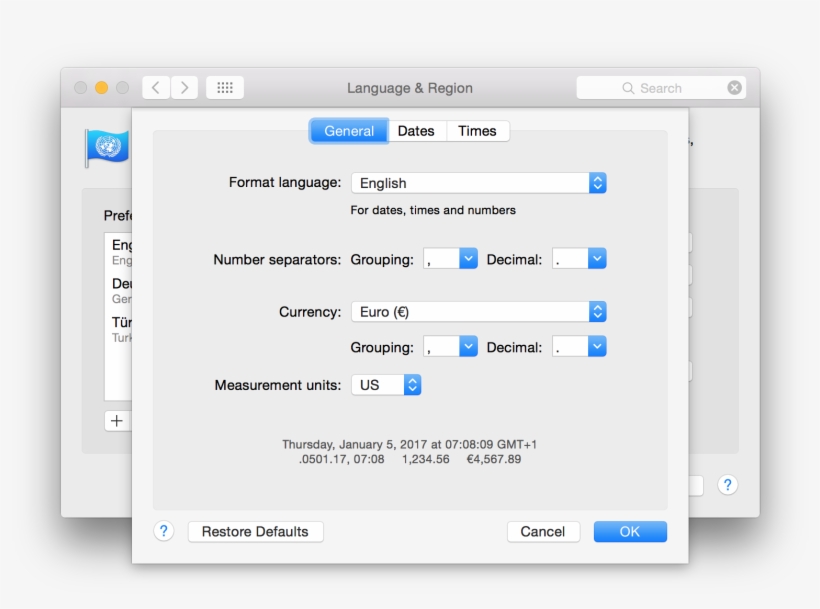Viewport: 820px width, 609px height.
Task: Open the Format language dropdown
Action: click(x=478, y=183)
